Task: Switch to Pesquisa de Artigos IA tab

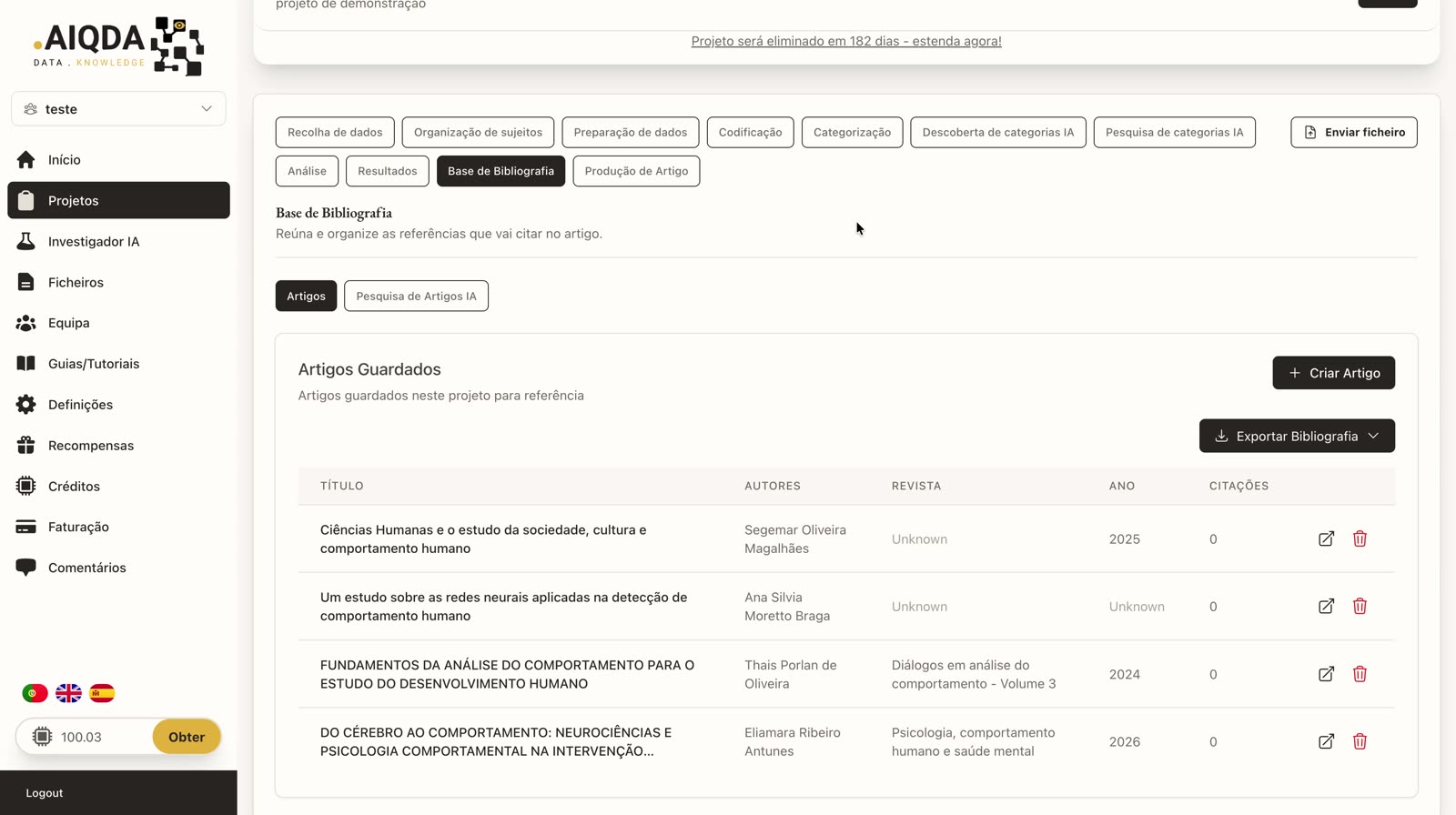Action: [416, 296]
